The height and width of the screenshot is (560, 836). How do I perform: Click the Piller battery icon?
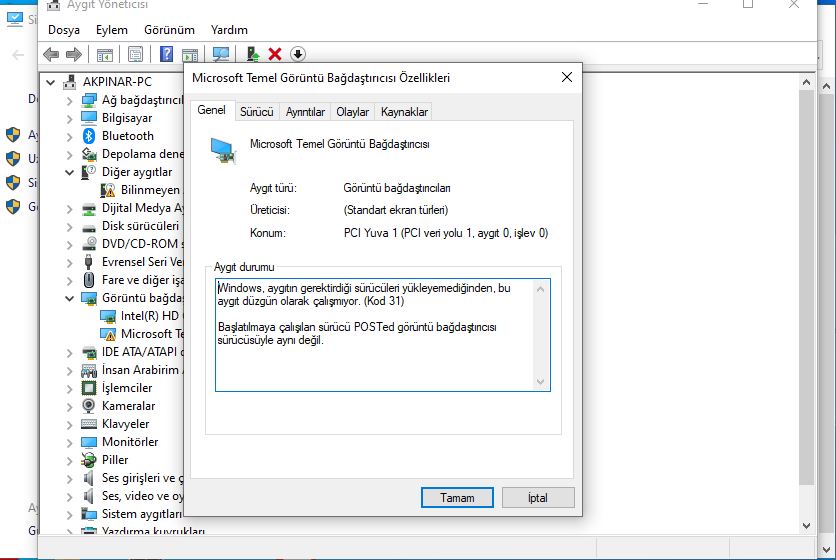[x=89, y=460]
